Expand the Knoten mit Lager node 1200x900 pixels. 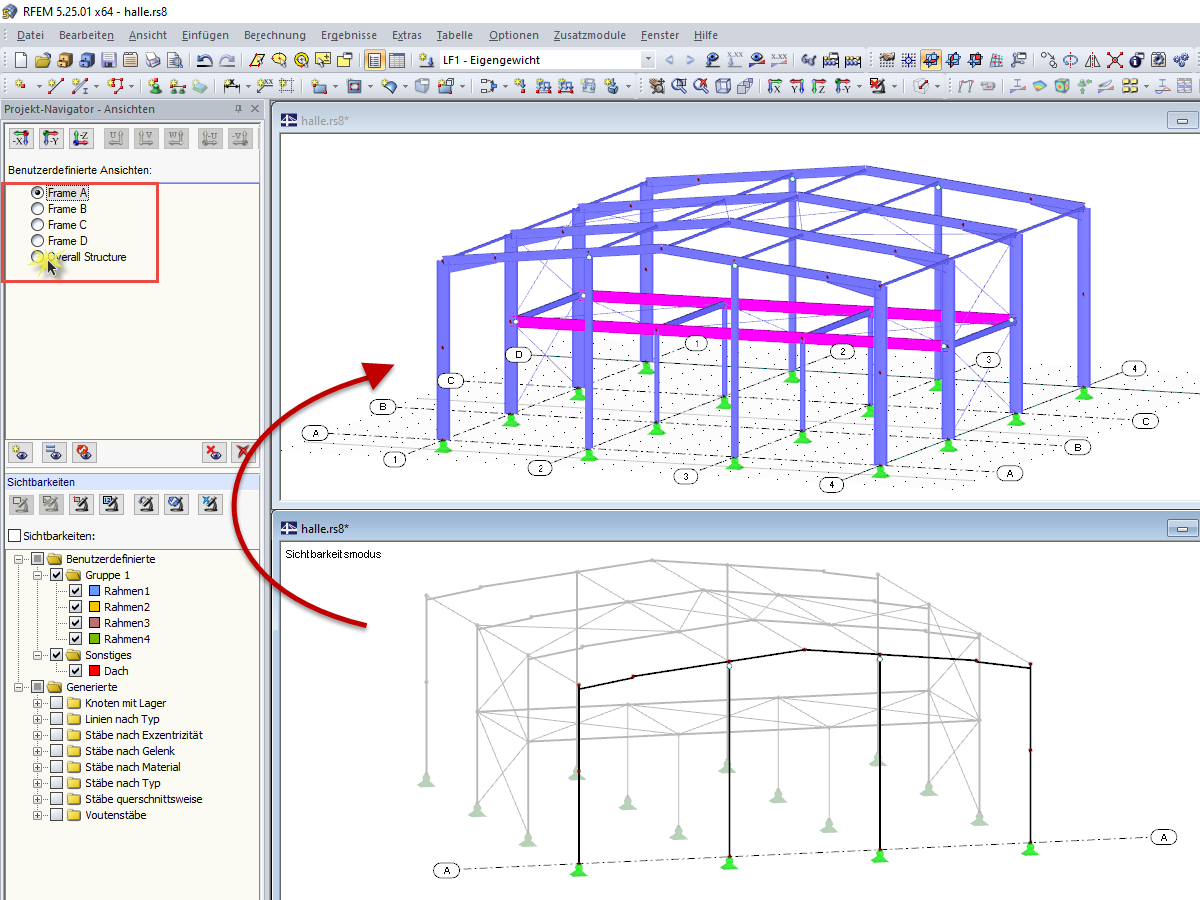(x=38, y=703)
